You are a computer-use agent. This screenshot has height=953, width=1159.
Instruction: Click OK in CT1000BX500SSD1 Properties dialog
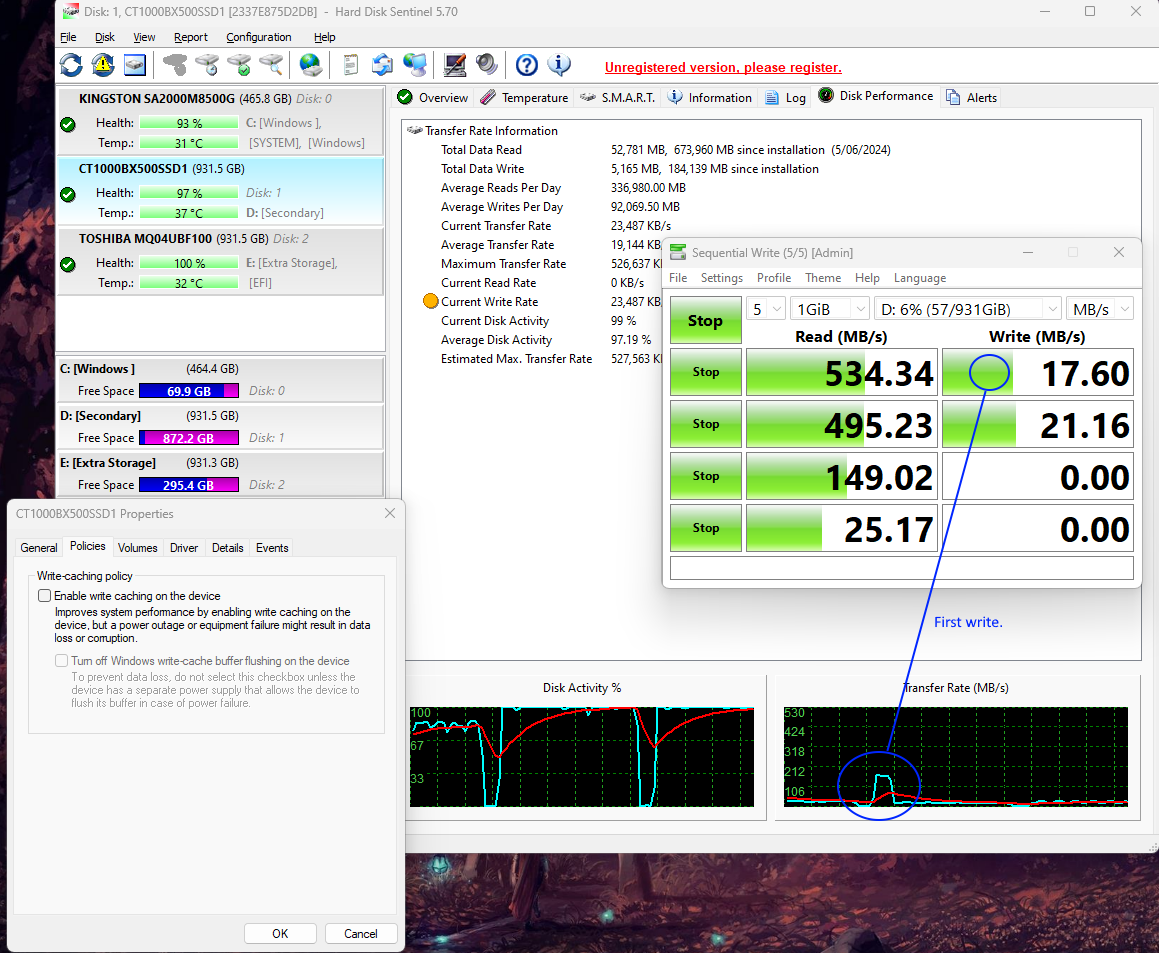coord(280,933)
